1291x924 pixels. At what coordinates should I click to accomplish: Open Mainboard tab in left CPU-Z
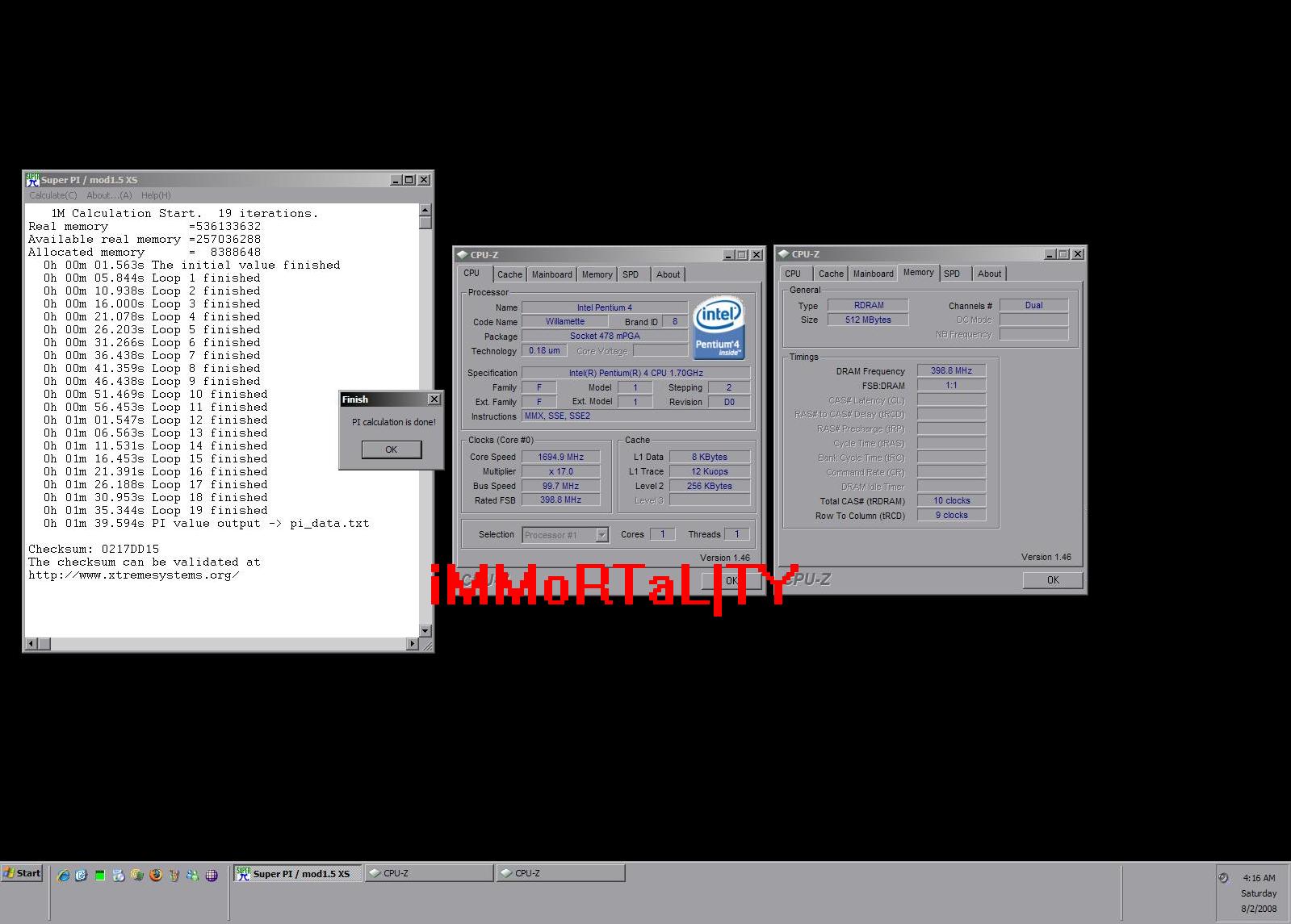pyautogui.click(x=551, y=274)
